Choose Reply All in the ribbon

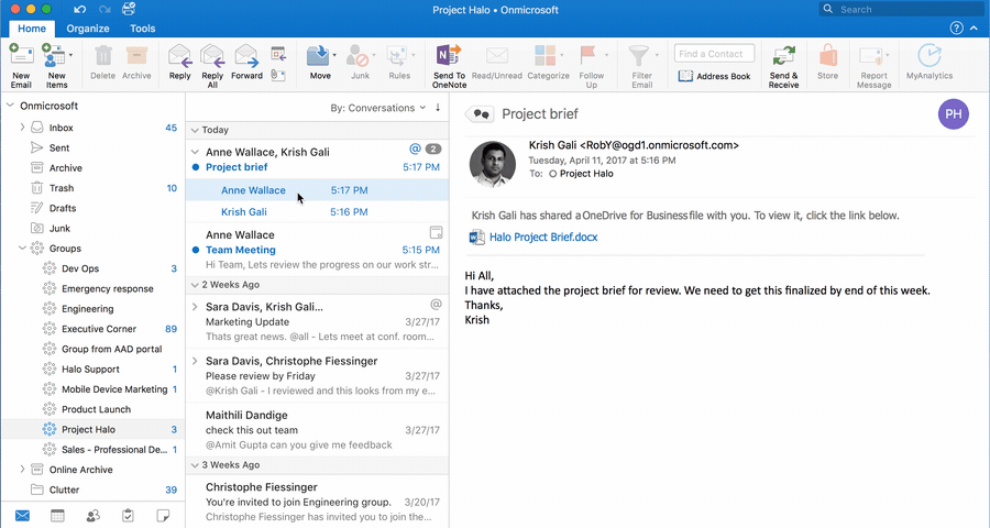tap(212, 66)
